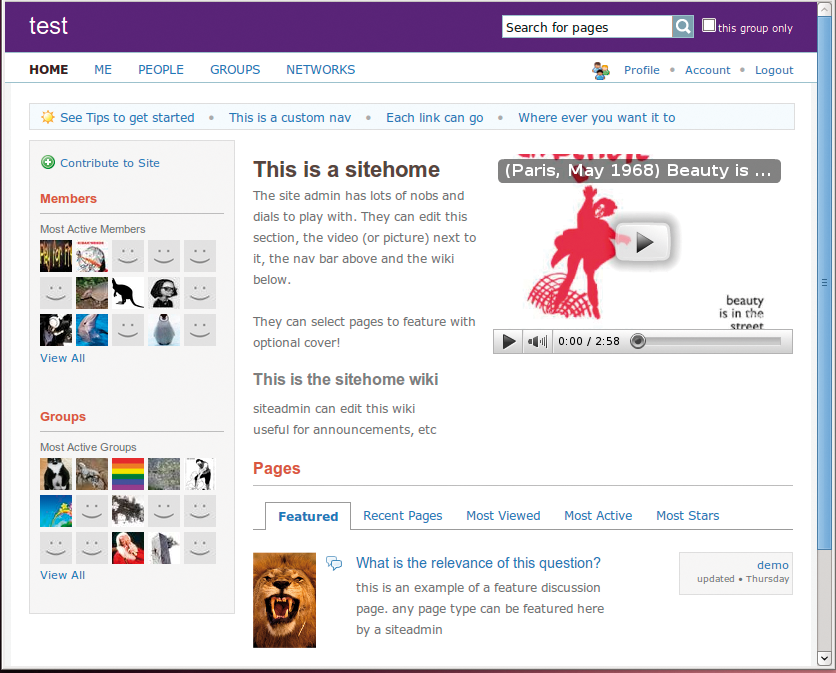Switch to the Most Stars tab
Screen dimensions: 836x673
[688, 516]
